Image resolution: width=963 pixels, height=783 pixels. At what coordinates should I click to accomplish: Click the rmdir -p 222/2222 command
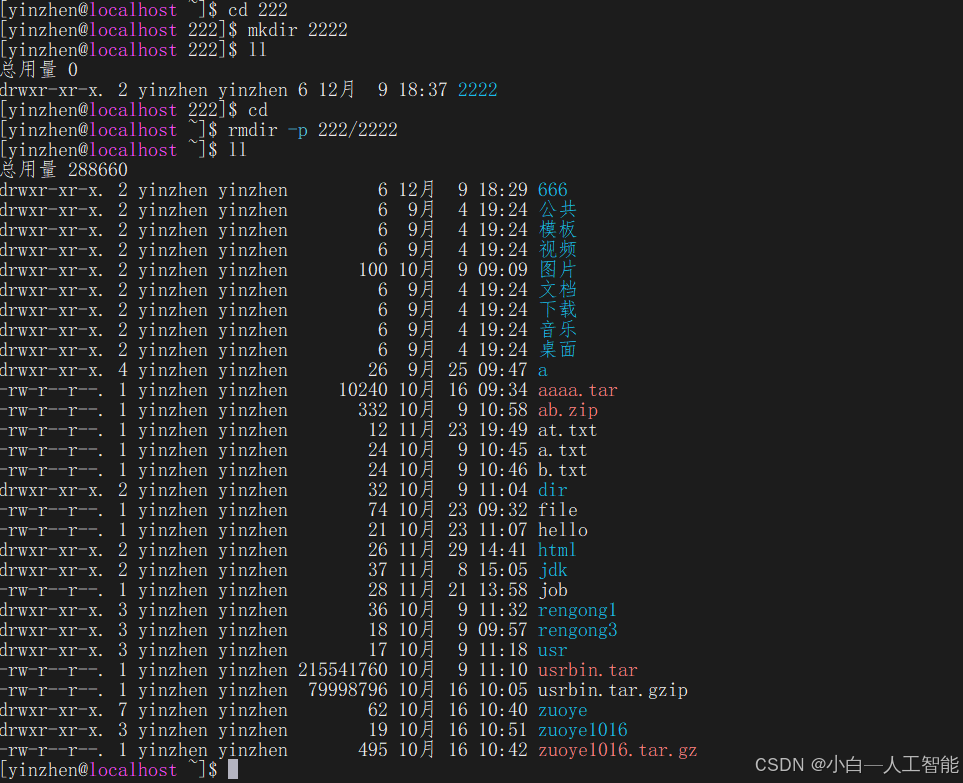pyautogui.click(x=313, y=130)
